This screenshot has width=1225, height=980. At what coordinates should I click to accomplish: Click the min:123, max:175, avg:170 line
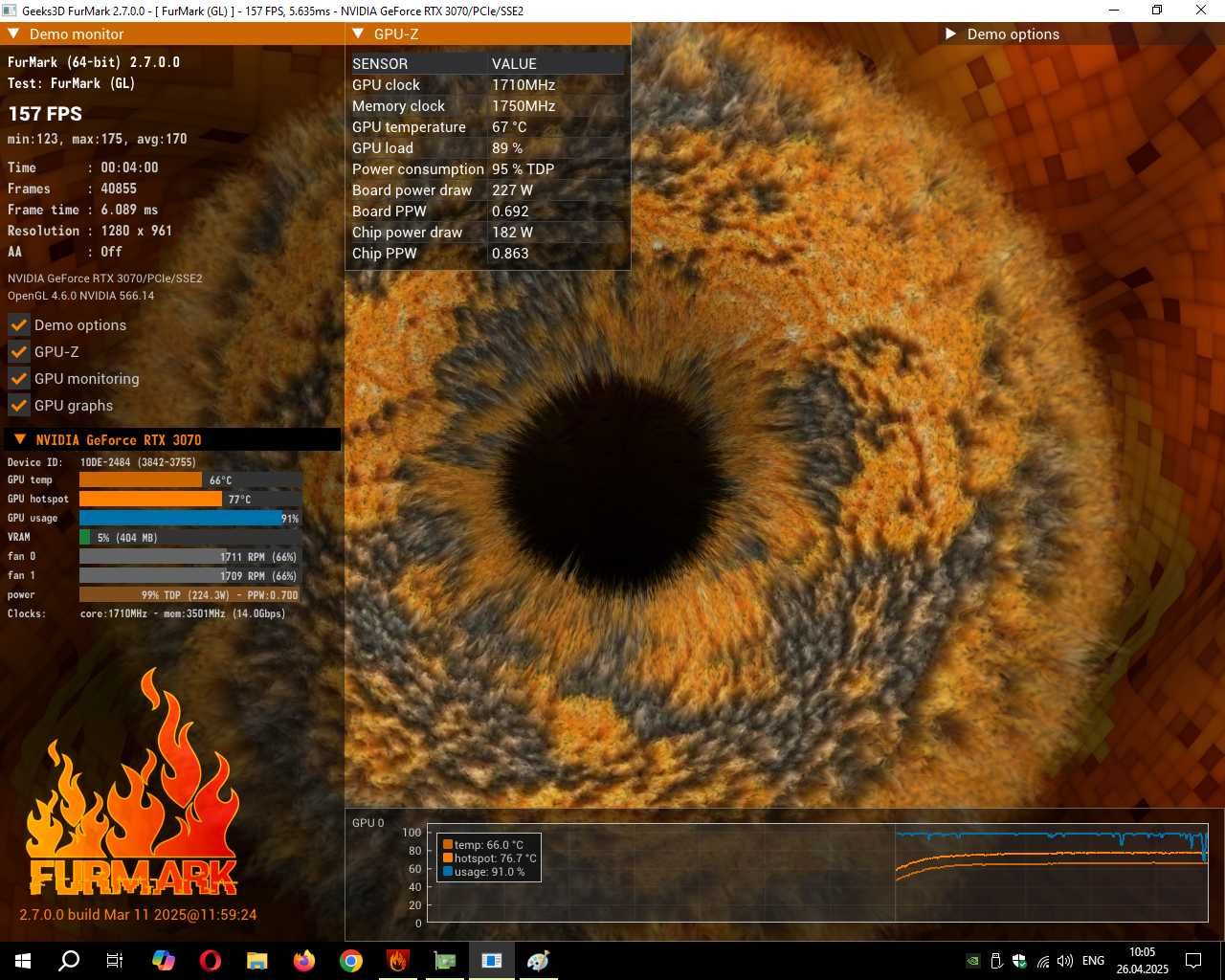tap(98, 139)
